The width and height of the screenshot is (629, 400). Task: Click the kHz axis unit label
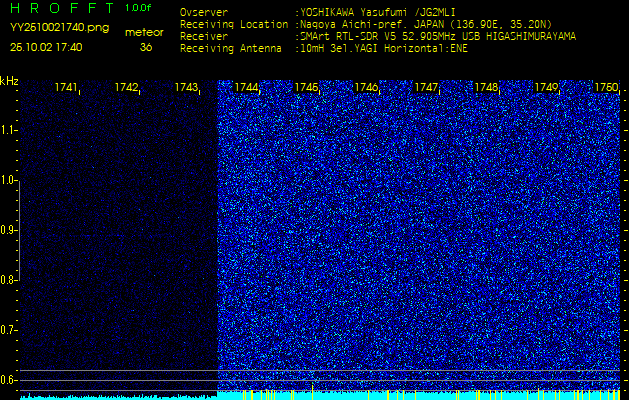coord(9,81)
